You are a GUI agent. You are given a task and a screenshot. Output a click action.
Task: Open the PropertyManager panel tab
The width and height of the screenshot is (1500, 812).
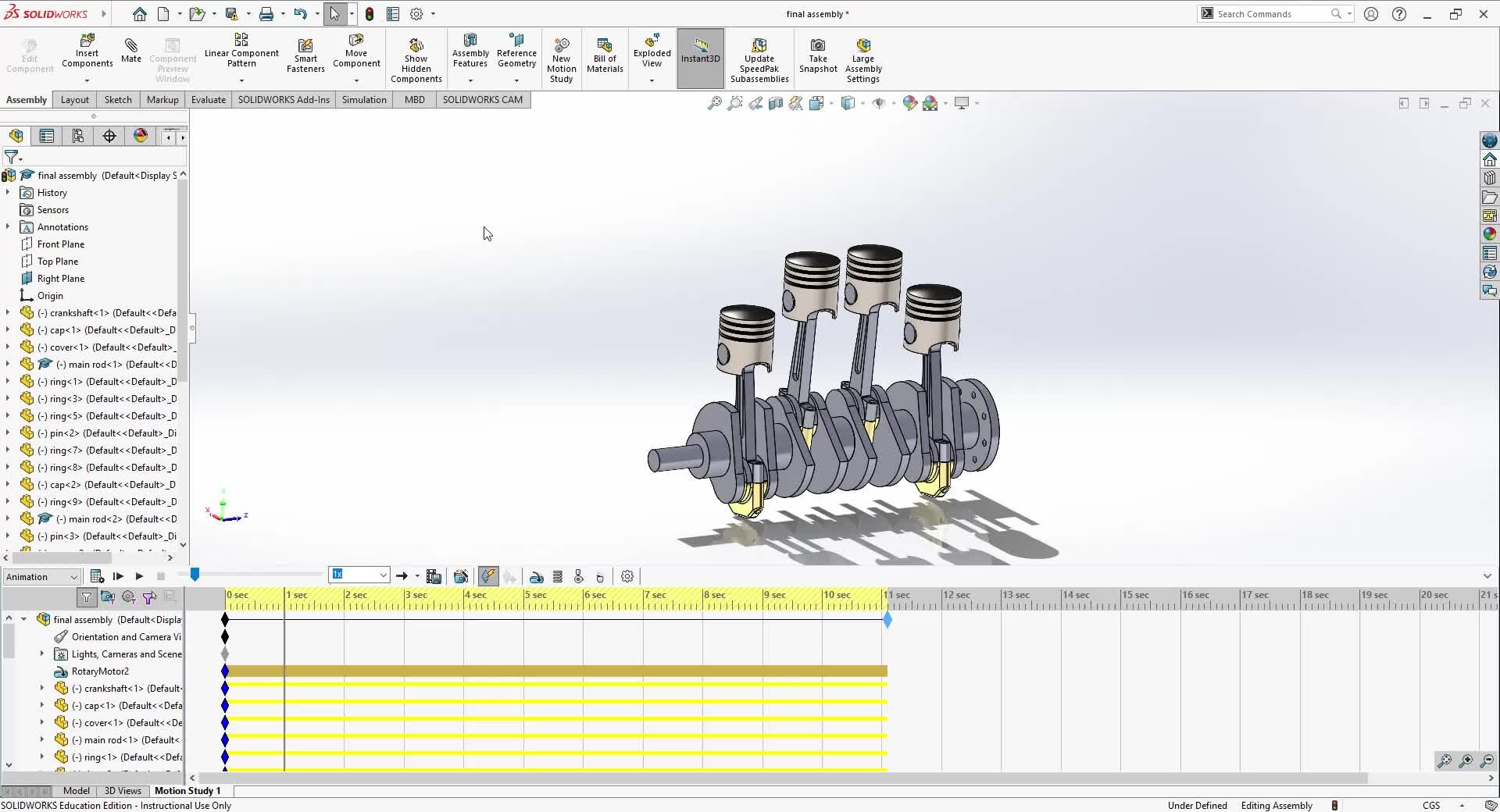click(47, 137)
